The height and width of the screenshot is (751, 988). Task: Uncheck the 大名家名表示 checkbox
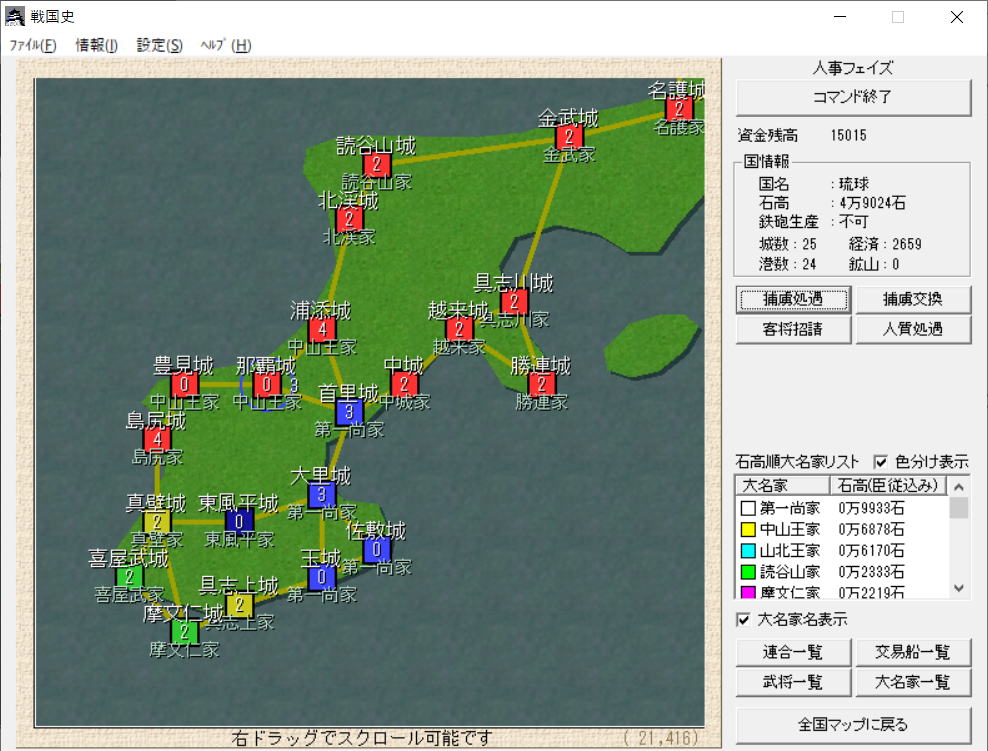pos(743,619)
